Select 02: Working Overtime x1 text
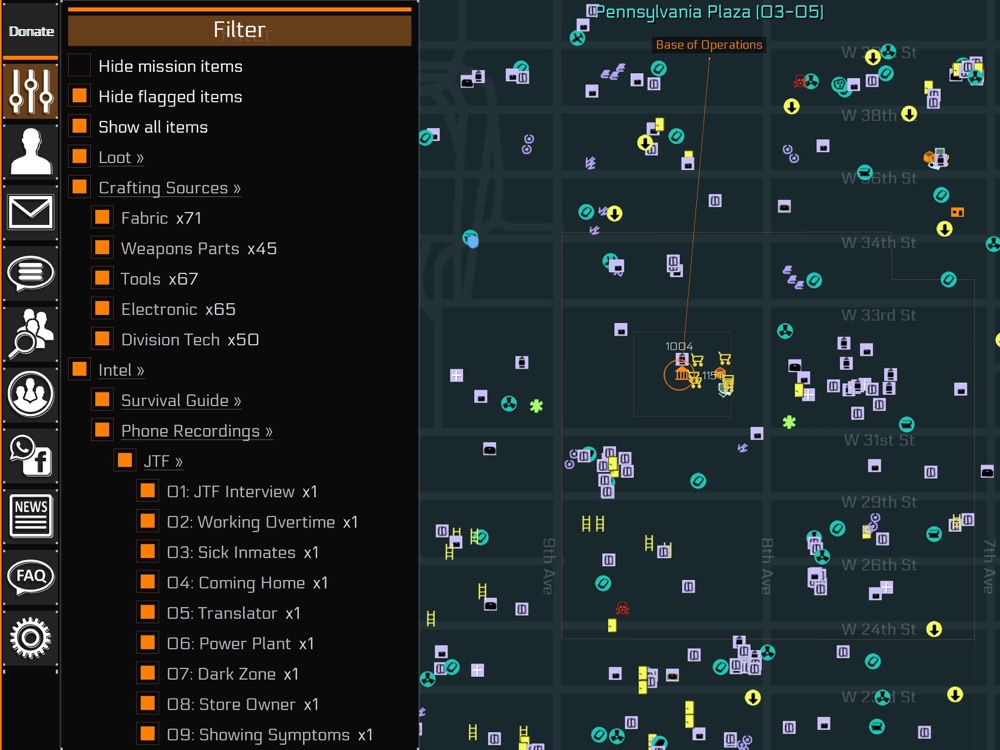Viewport: 1000px width, 750px height. point(262,522)
